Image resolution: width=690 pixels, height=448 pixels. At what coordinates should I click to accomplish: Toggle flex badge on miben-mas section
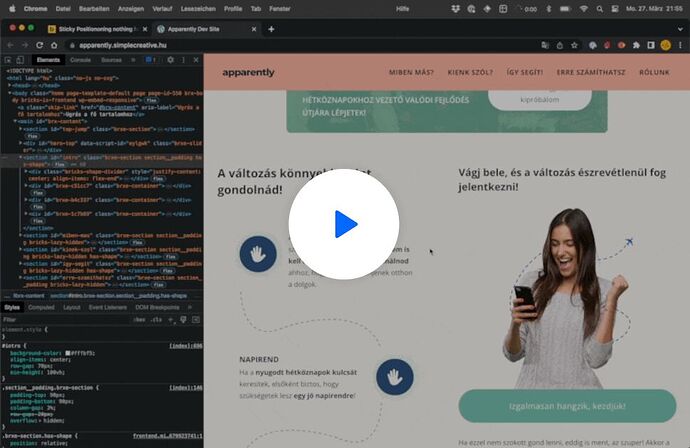137,242
